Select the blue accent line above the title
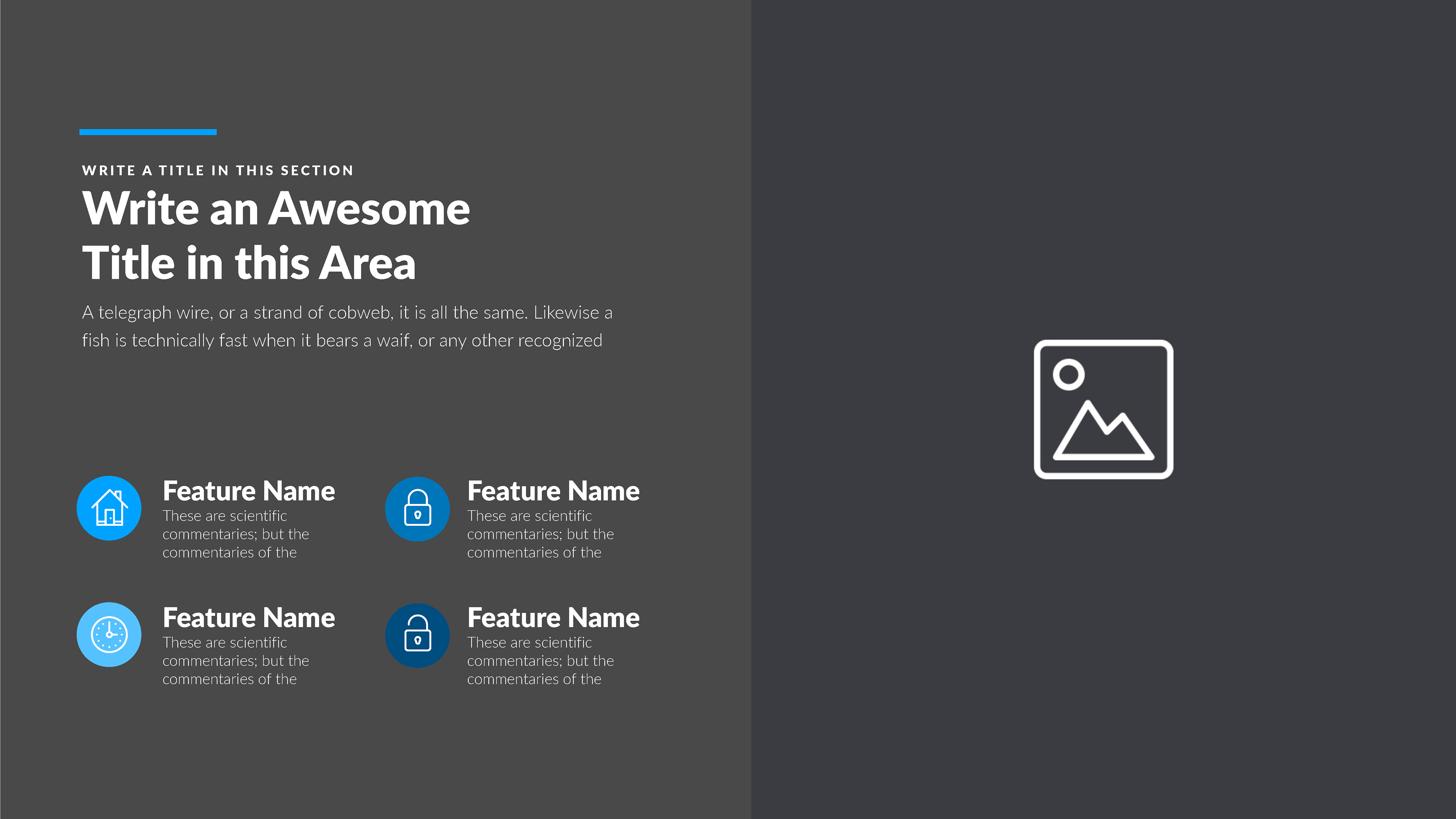 [x=147, y=132]
